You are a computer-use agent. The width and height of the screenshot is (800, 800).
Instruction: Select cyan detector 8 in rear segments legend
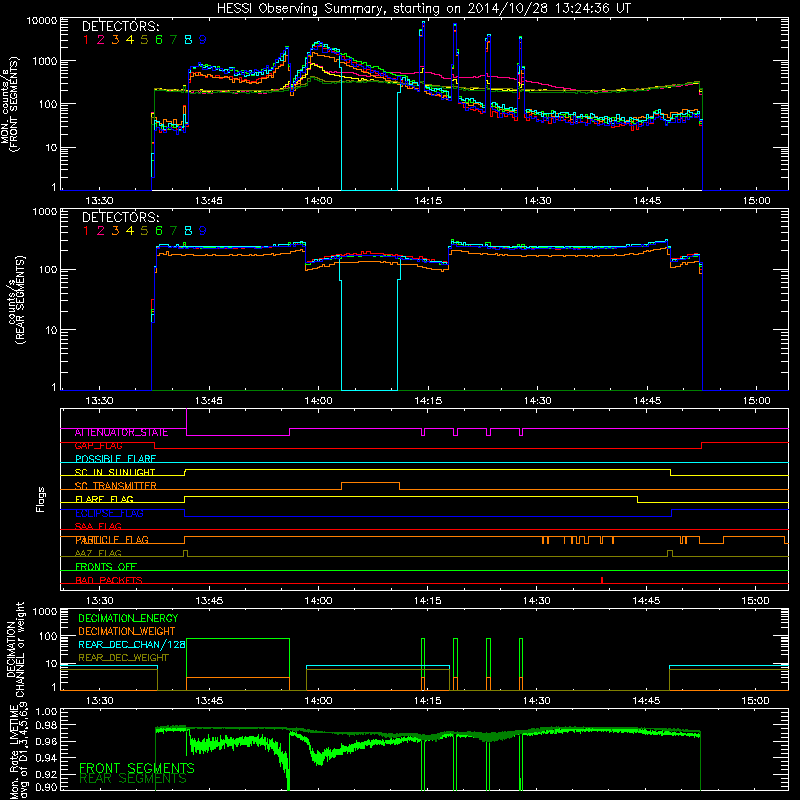pyautogui.click(x=188, y=231)
